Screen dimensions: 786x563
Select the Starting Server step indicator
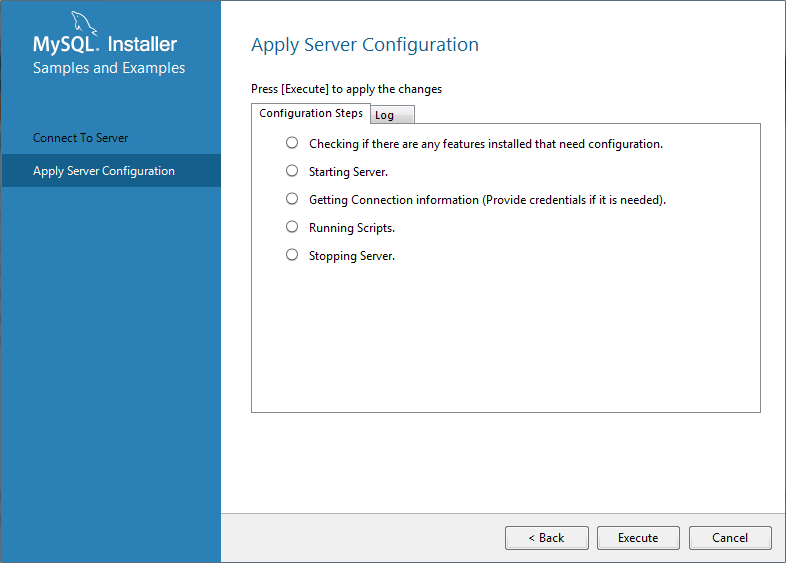(292, 171)
